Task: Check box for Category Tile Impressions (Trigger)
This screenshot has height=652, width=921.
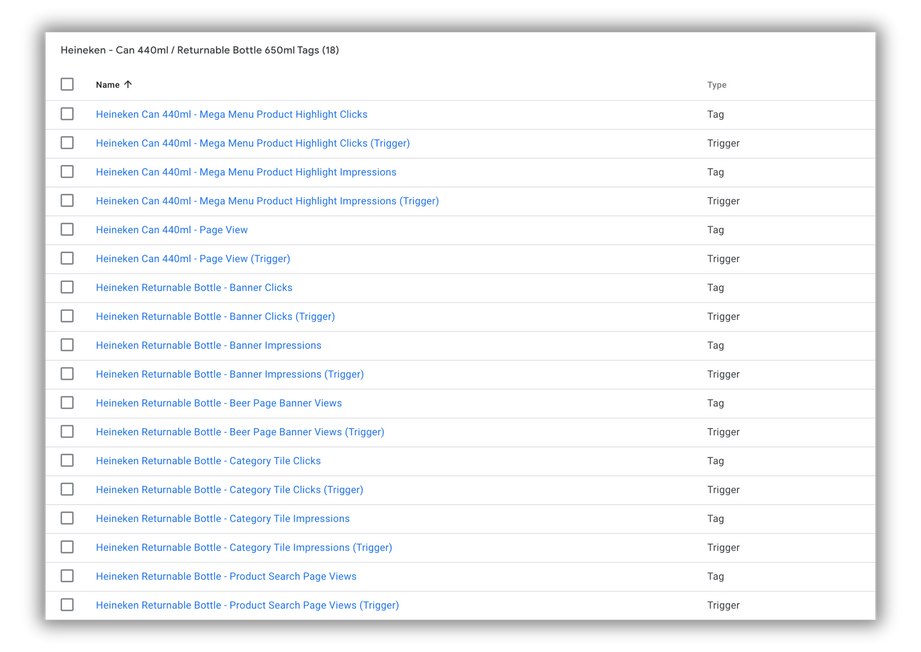Action: (x=67, y=547)
